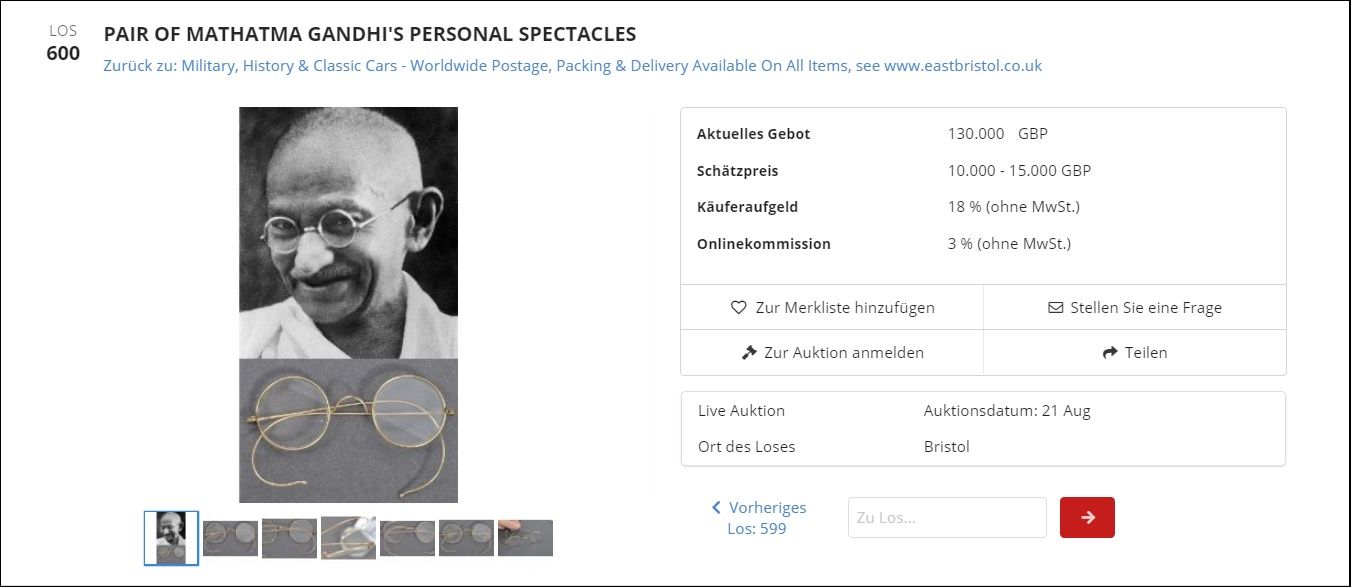Viewport: 1351px width, 587px height.
Task: Open the main Gandhi spectacles image
Action: point(348,304)
